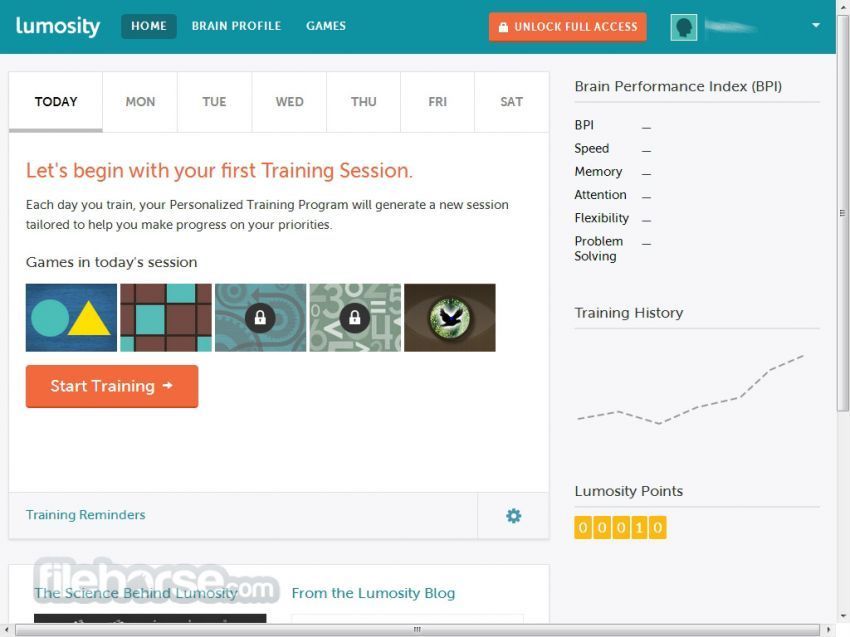The image size is (850, 637).
Task: Click Games in today's session label
Action: point(112,262)
